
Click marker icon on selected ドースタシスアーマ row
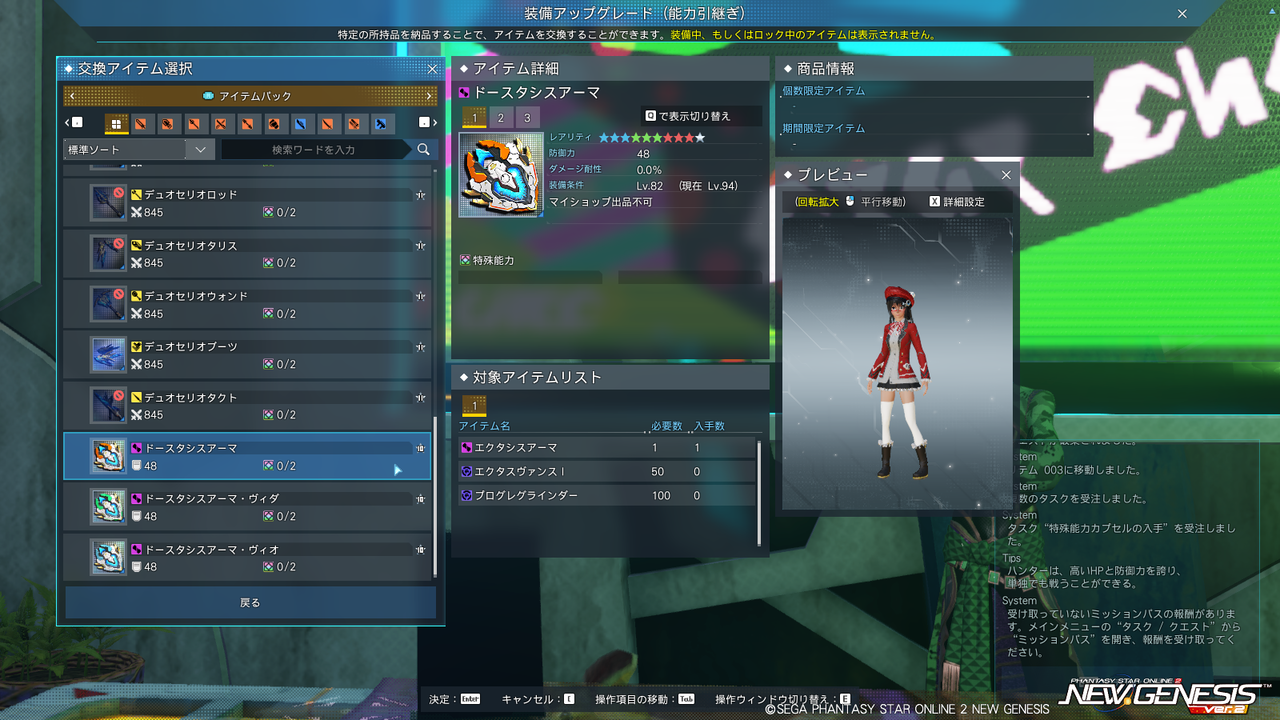(x=421, y=448)
